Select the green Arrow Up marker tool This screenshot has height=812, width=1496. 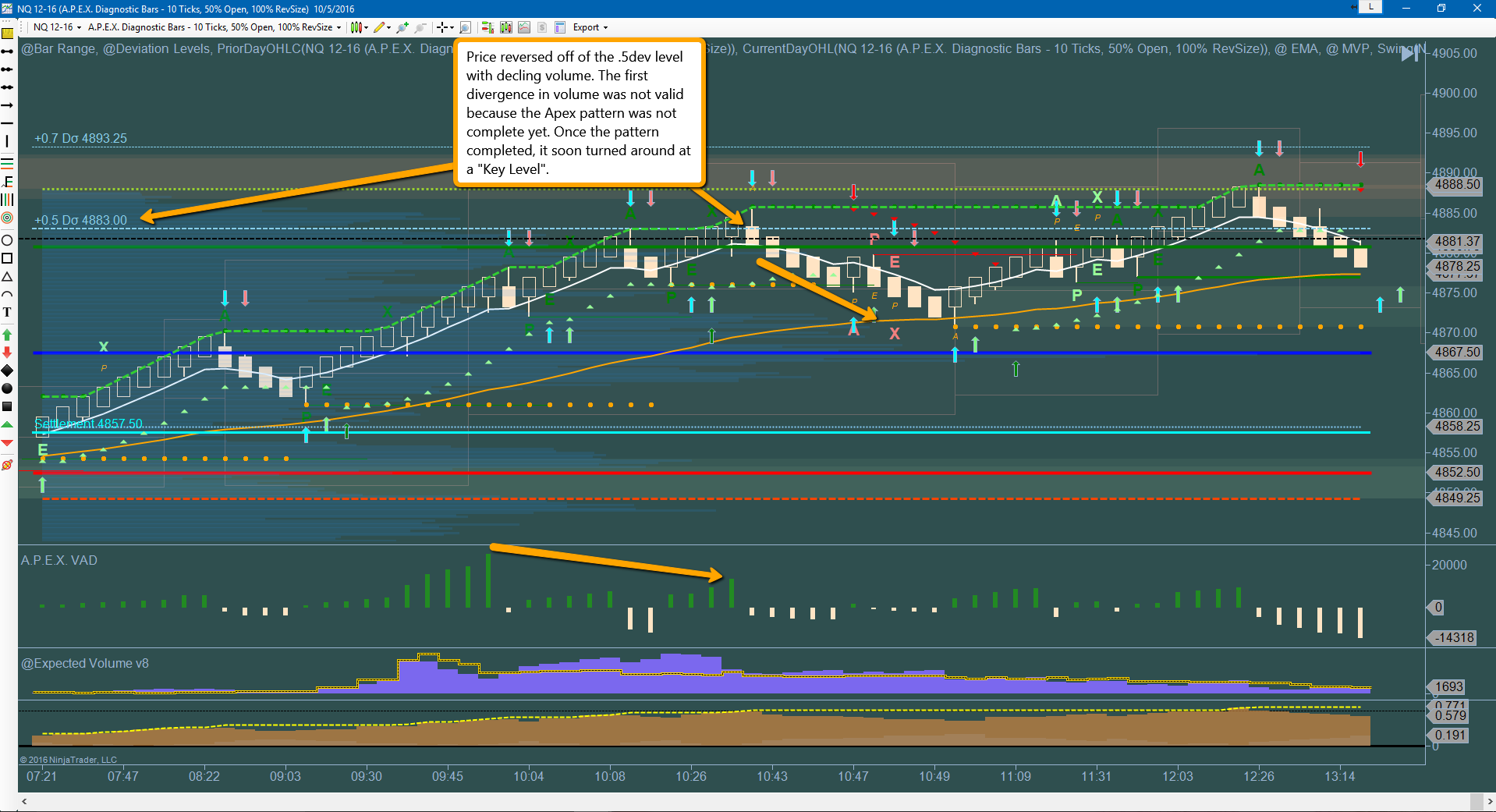click(x=7, y=334)
